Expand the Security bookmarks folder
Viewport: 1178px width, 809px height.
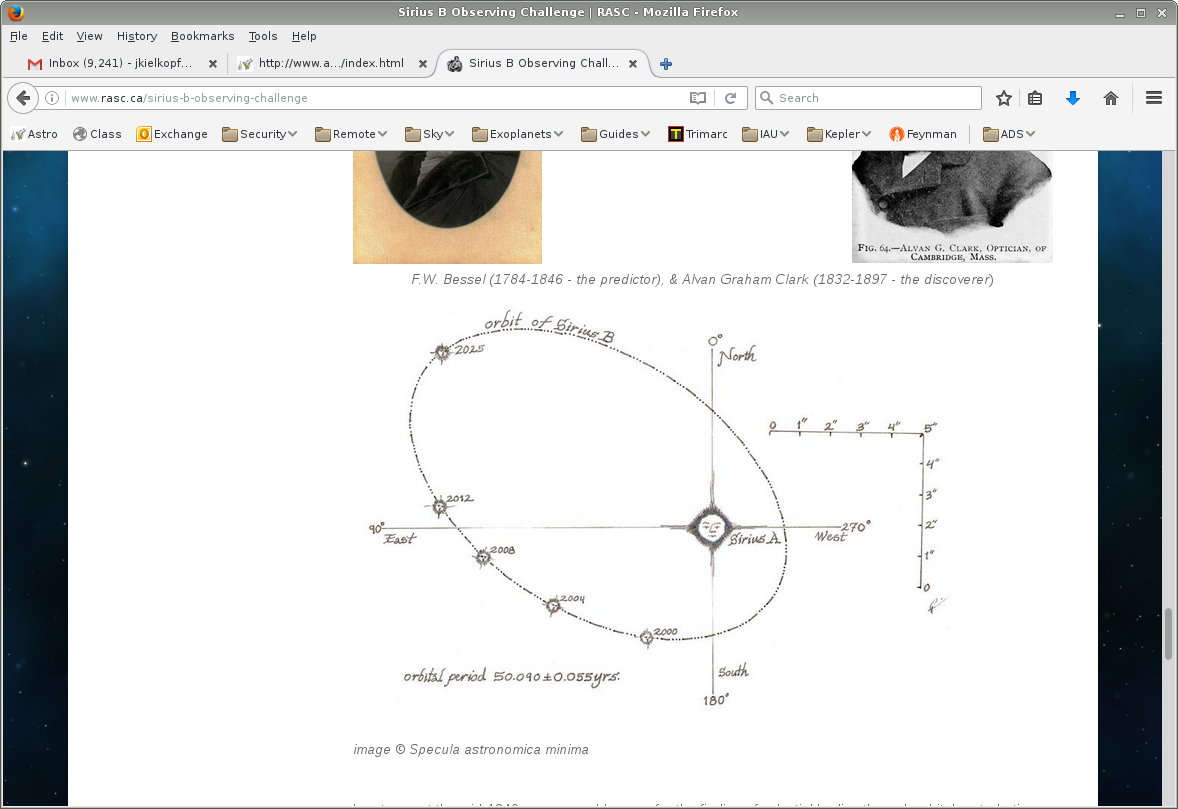click(x=260, y=134)
